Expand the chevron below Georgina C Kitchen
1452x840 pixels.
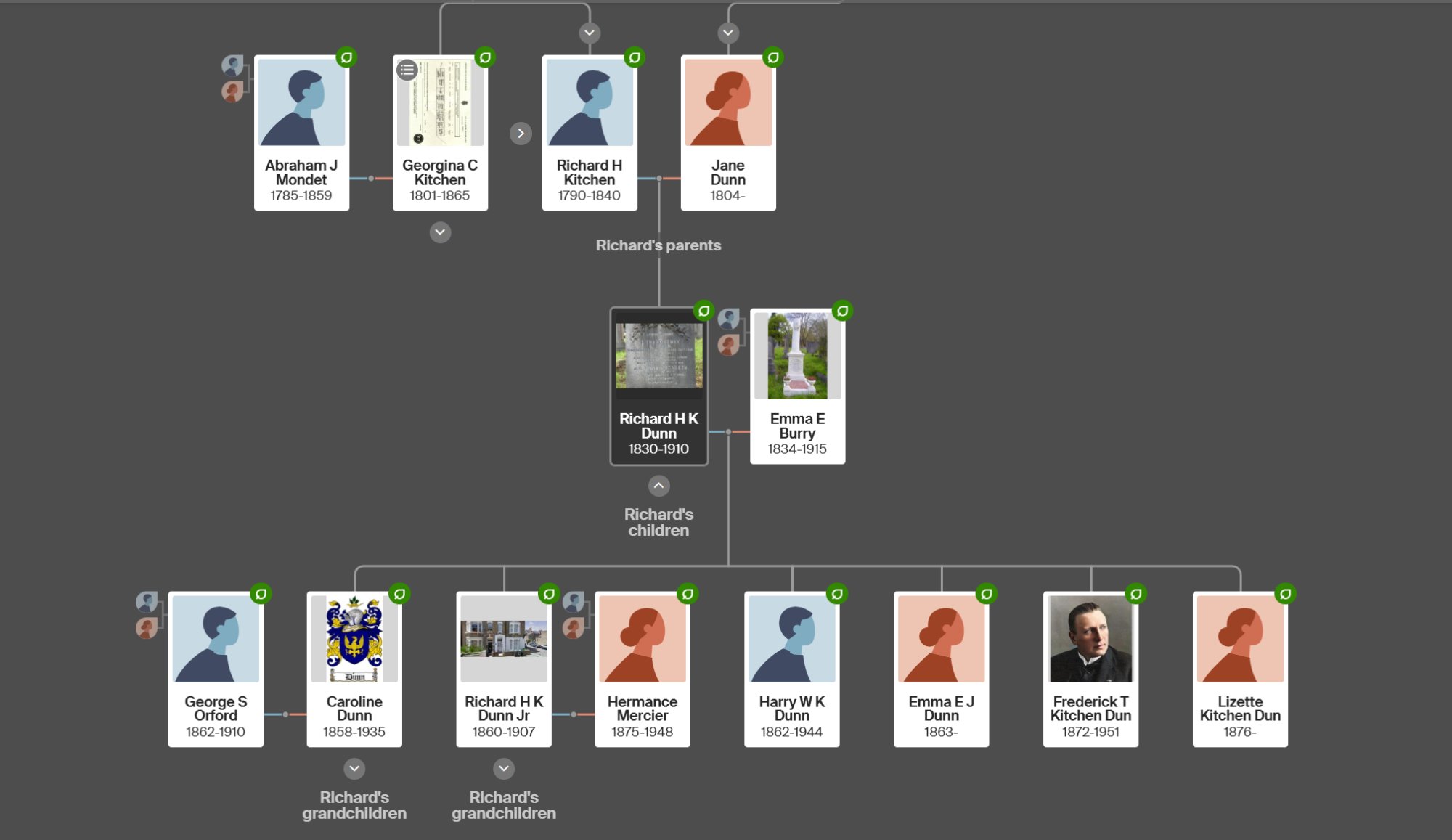pyautogui.click(x=439, y=232)
